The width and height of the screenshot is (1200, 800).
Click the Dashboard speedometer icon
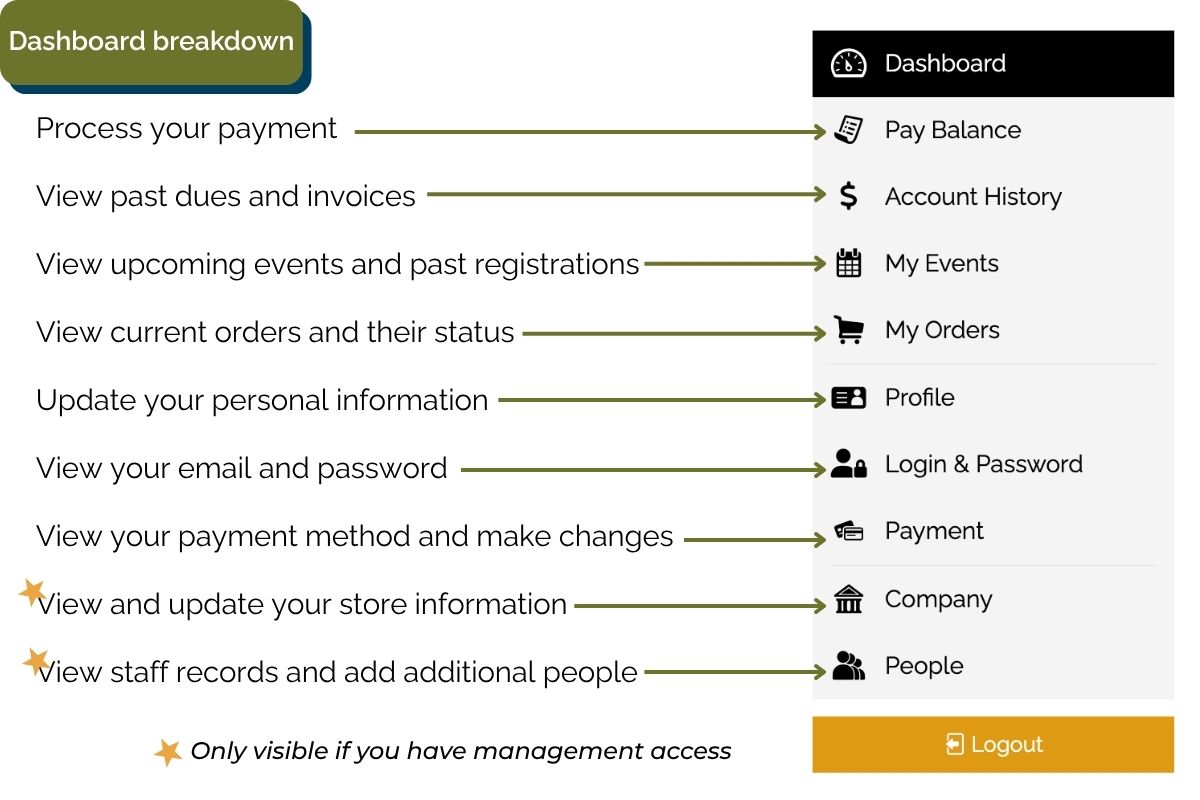[x=848, y=64]
